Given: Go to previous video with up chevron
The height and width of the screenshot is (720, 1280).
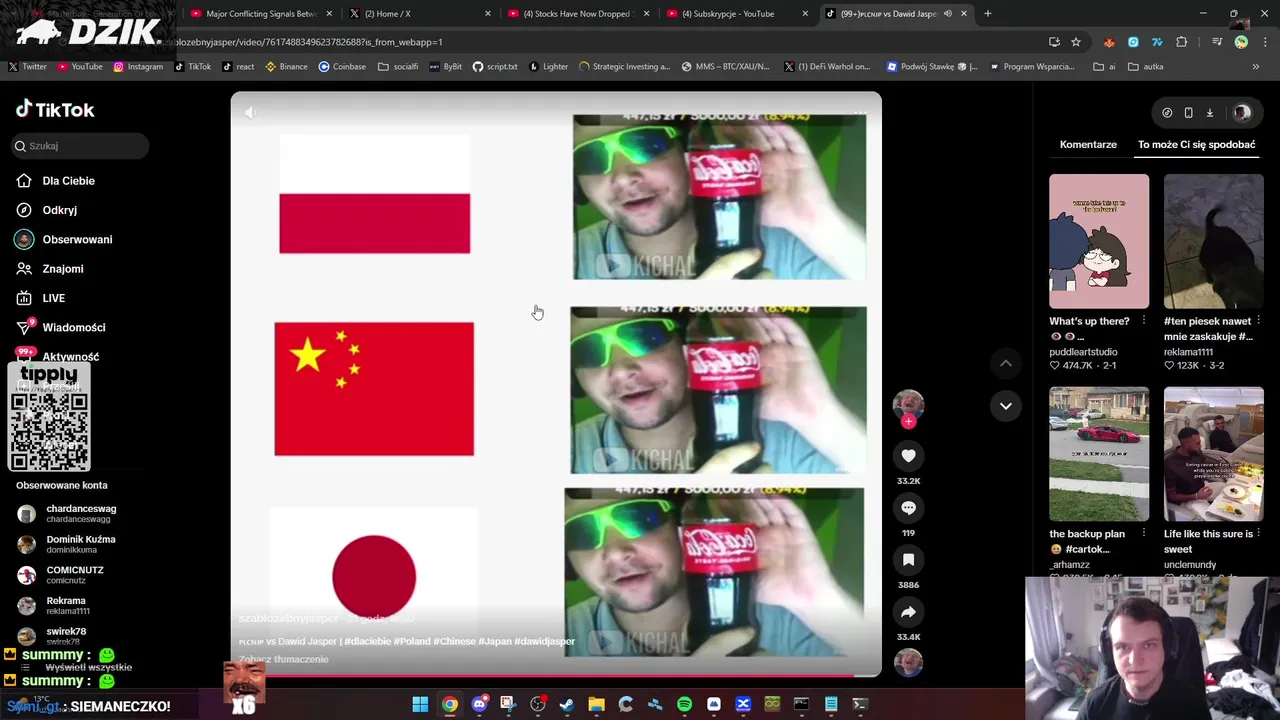Looking at the screenshot, I should 1006,364.
